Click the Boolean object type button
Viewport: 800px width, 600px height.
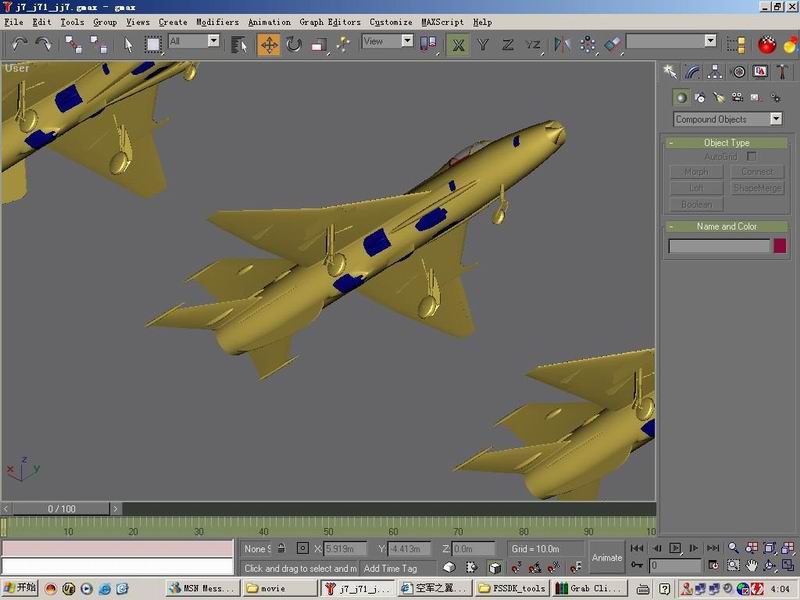(x=696, y=205)
